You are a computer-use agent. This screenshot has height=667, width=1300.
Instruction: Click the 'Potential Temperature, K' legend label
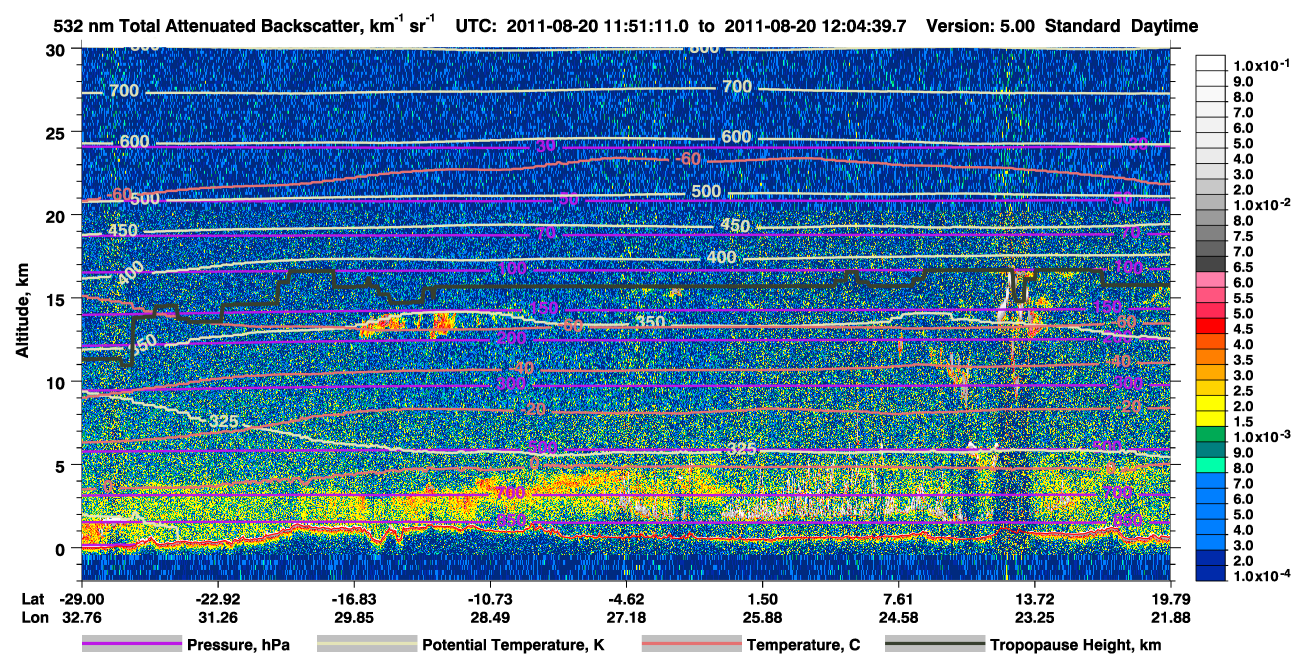(x=514, y=645)
